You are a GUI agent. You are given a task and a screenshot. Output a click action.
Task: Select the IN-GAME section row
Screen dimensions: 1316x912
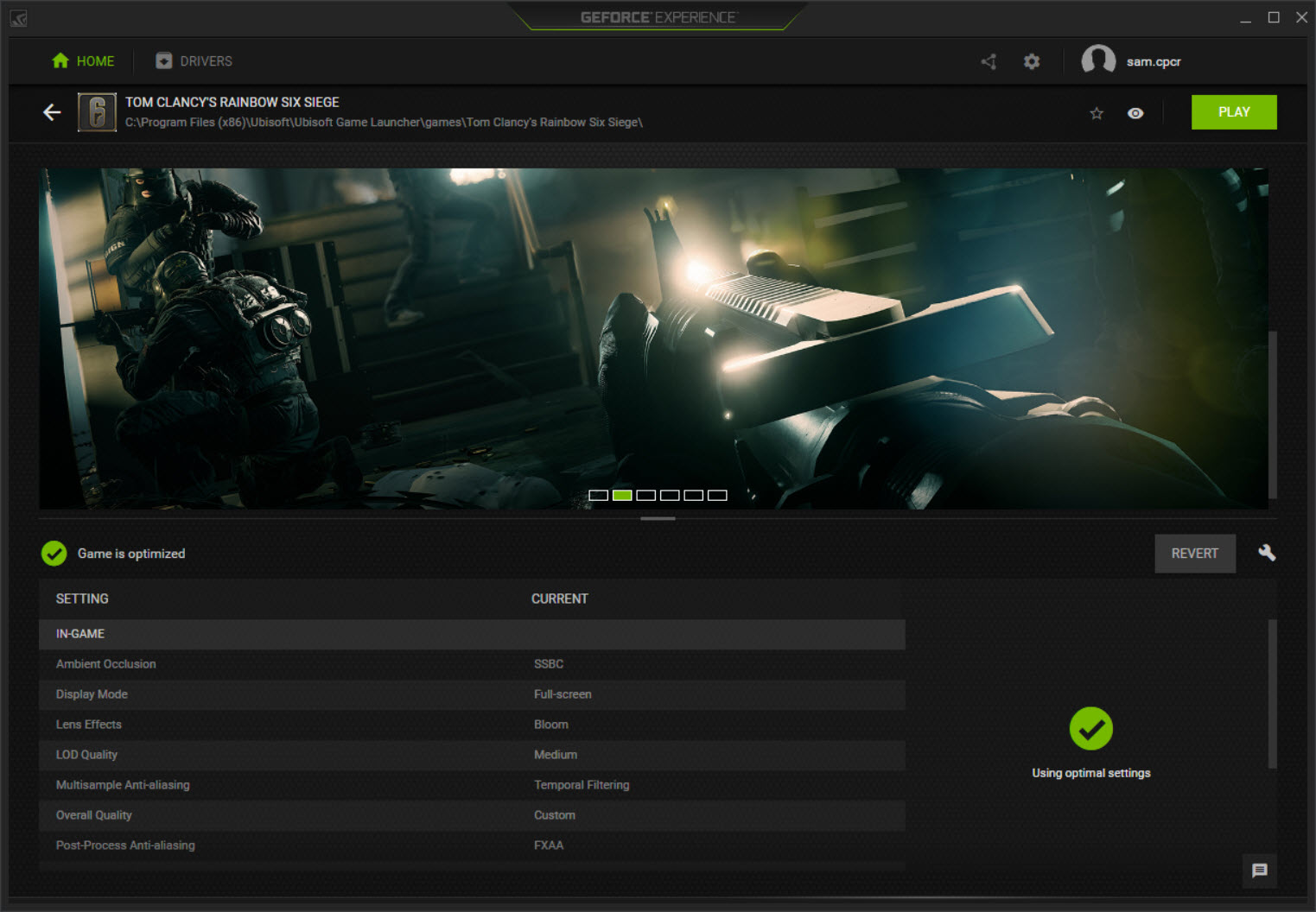pyautogui.click(x=472, y=634)
